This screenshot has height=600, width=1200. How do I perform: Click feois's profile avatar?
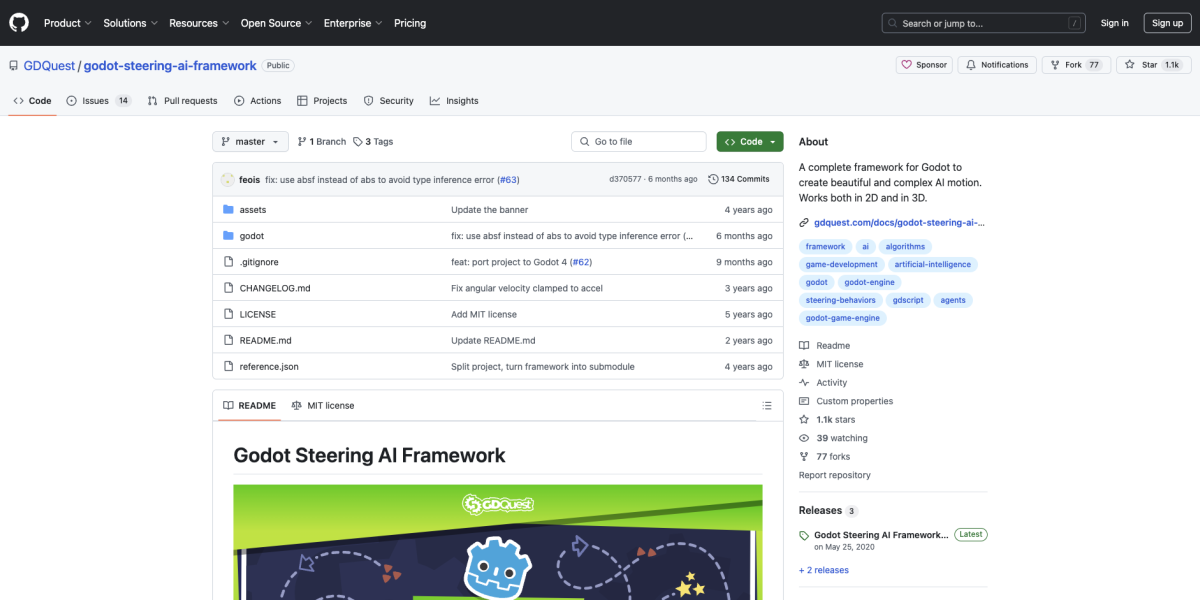[227, 178]
